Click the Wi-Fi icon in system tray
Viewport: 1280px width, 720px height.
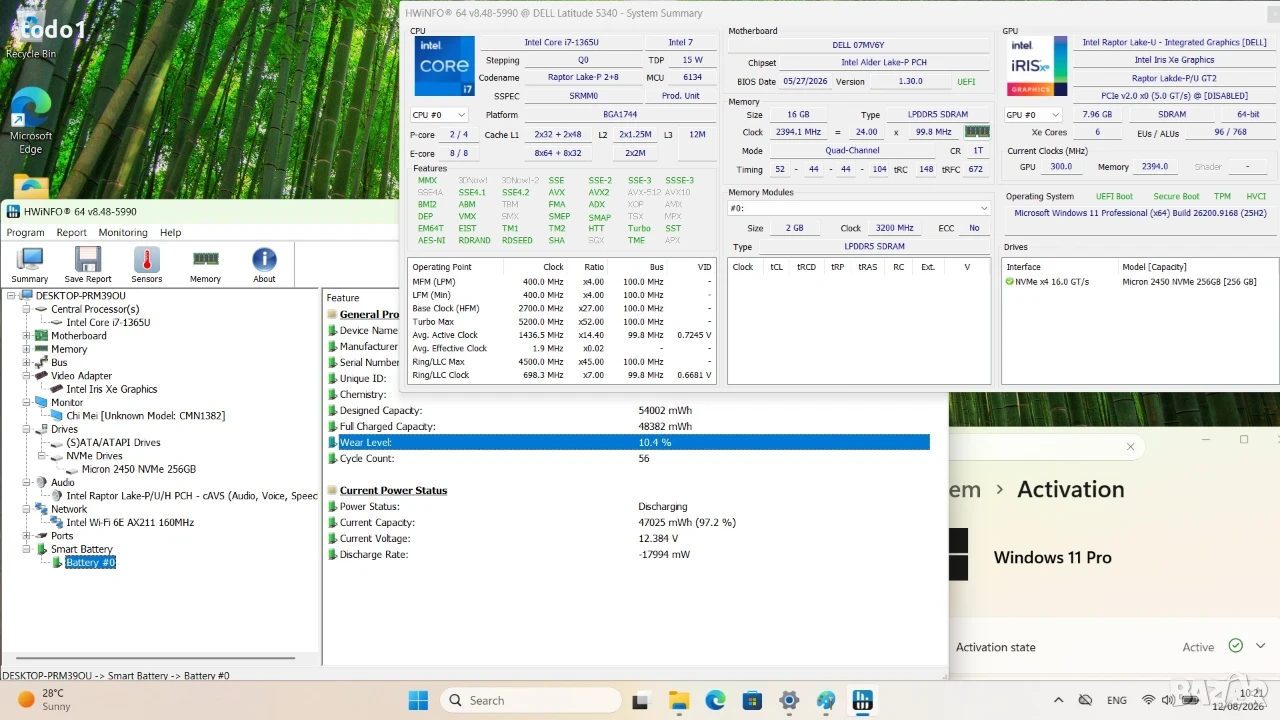[x=1148, y=700]
